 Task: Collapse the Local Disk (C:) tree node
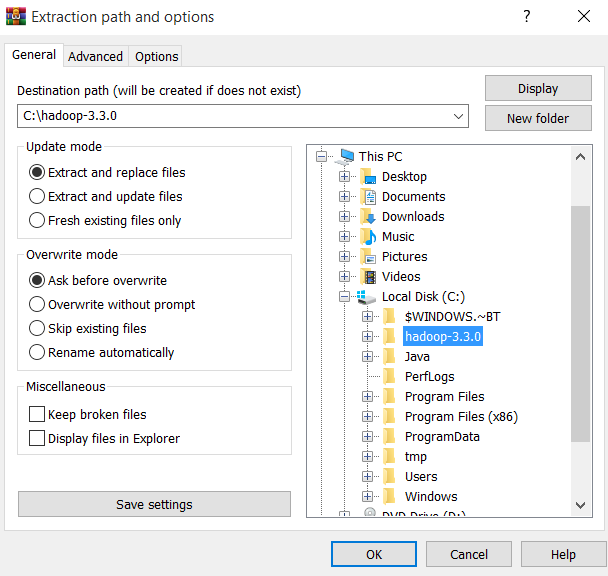click(x=345, y=297)
